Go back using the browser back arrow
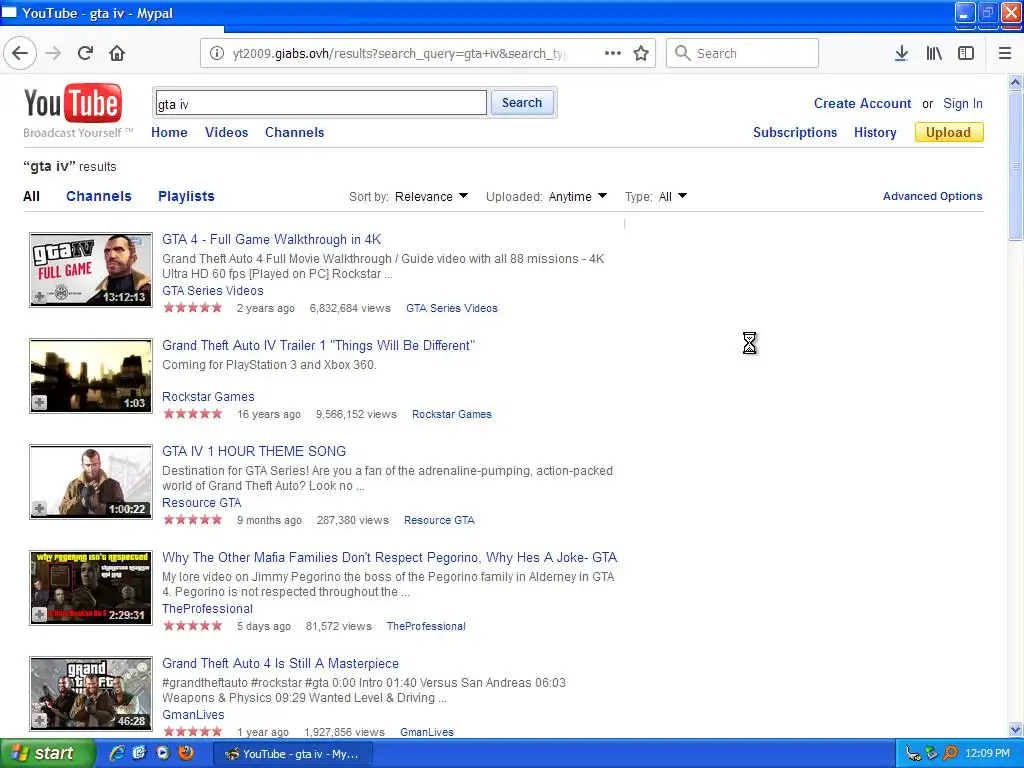 pyautogui.click(x=20, y=53)
